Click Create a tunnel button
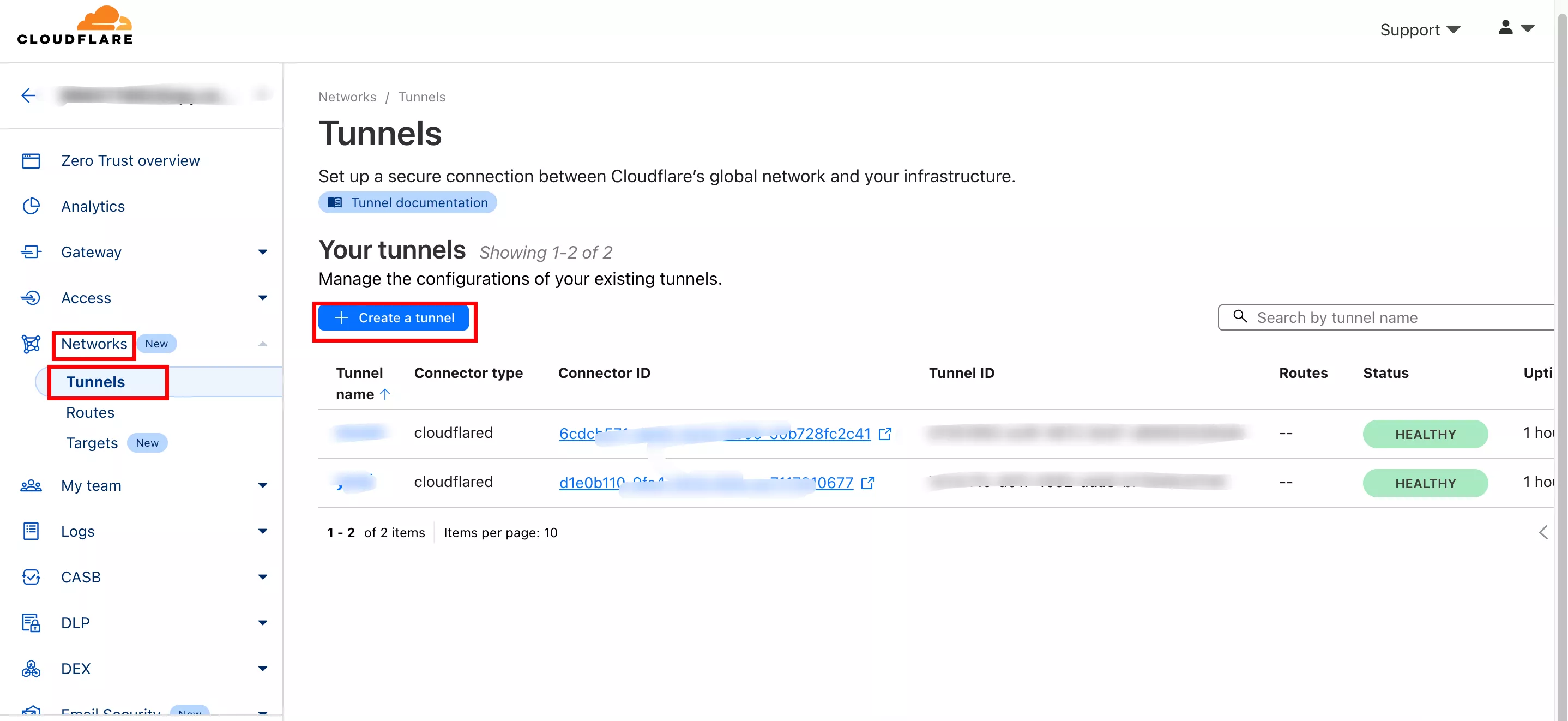Viewport: 1568px width, 721px height. coord(394,318)
